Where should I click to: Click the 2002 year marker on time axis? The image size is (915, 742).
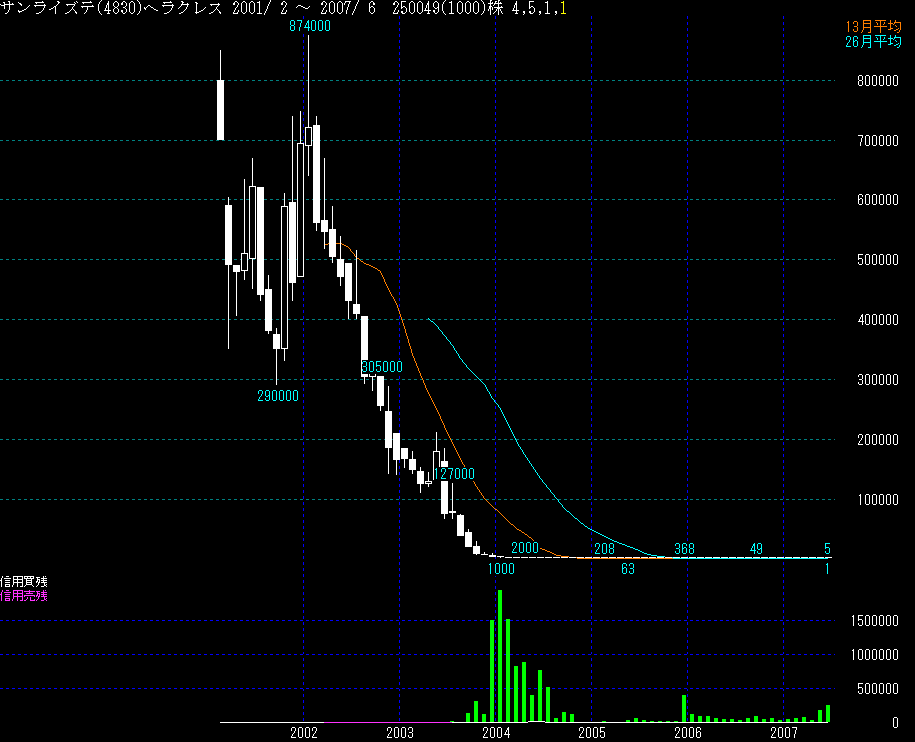click(304, 732)
